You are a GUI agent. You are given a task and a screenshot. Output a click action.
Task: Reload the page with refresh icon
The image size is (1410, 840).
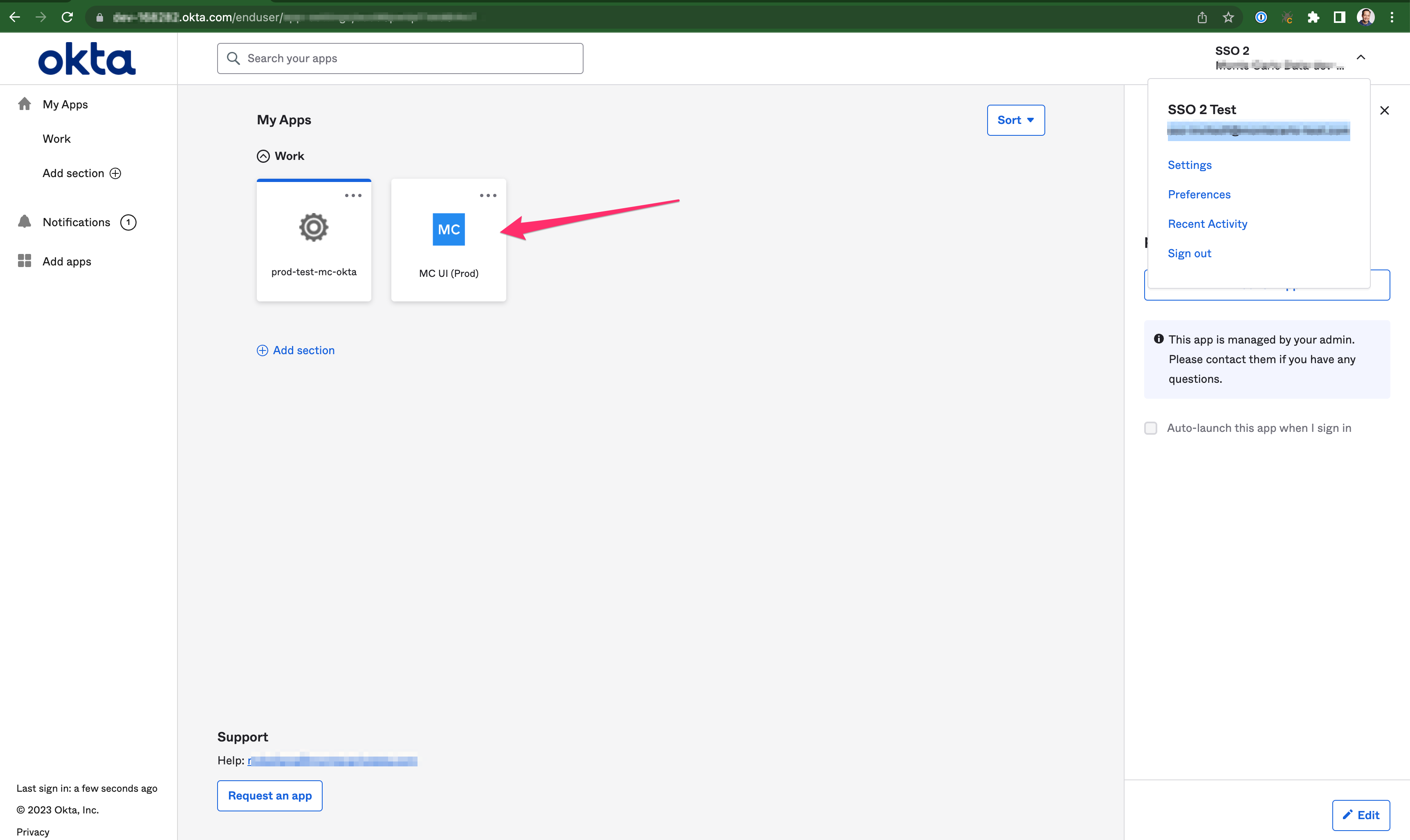67,17
